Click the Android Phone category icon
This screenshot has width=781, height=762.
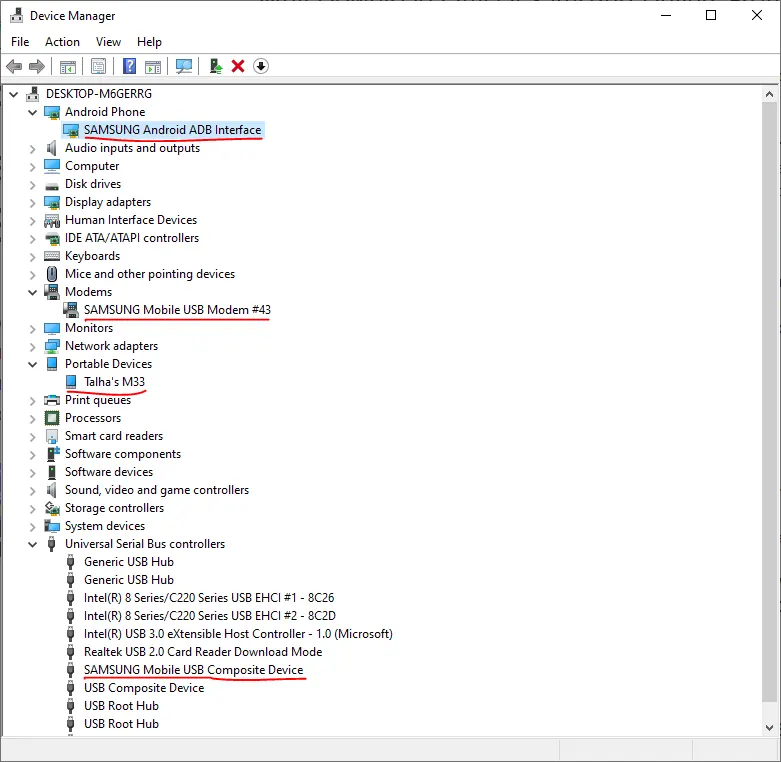pyautogui.click(x=52, y=113)
